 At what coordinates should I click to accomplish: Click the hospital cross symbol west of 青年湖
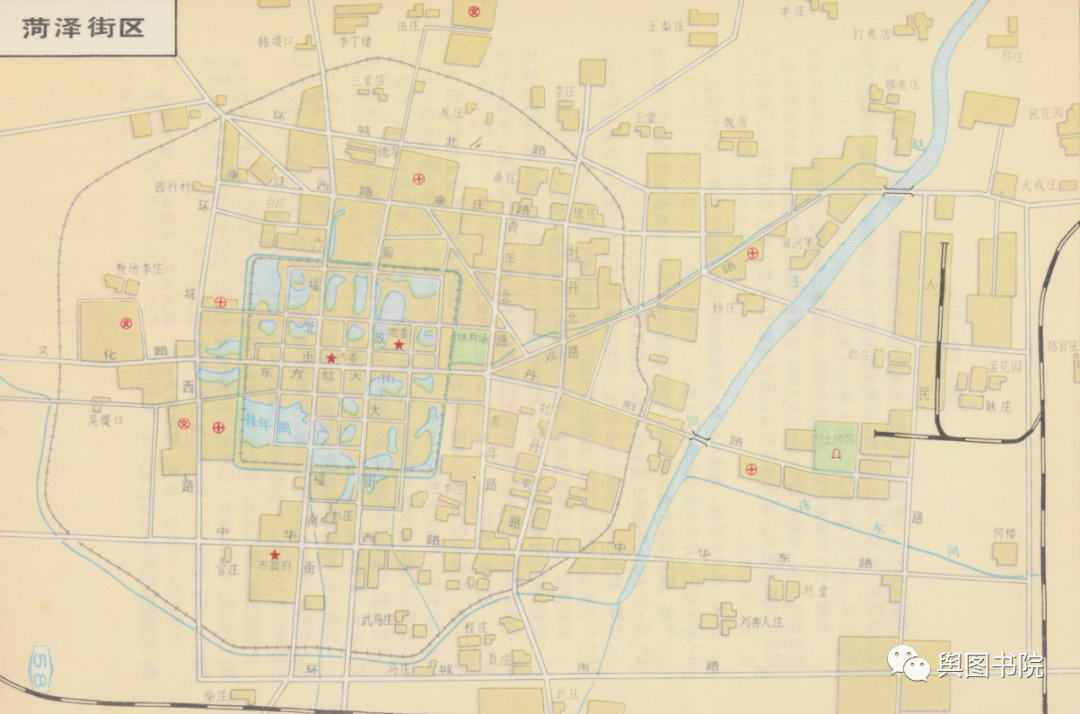[218, 428]
